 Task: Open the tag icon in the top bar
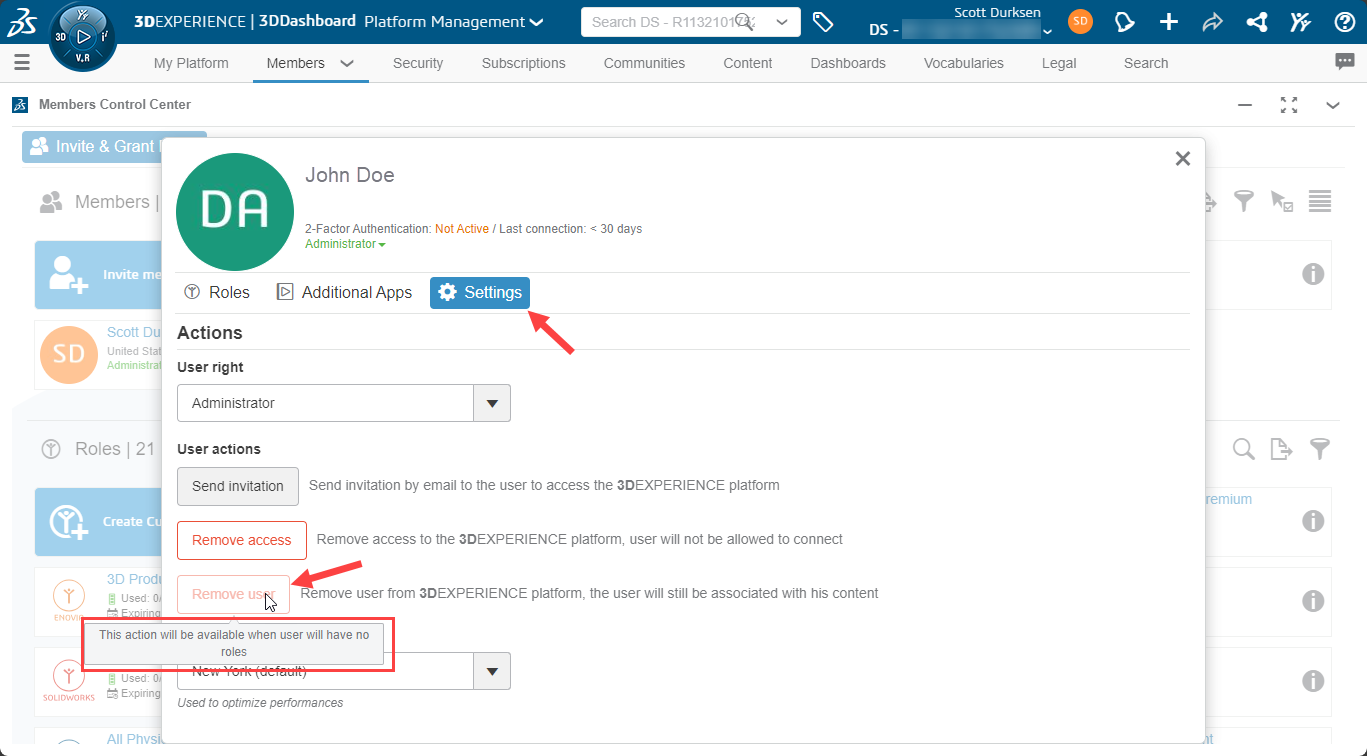(823, 22)
